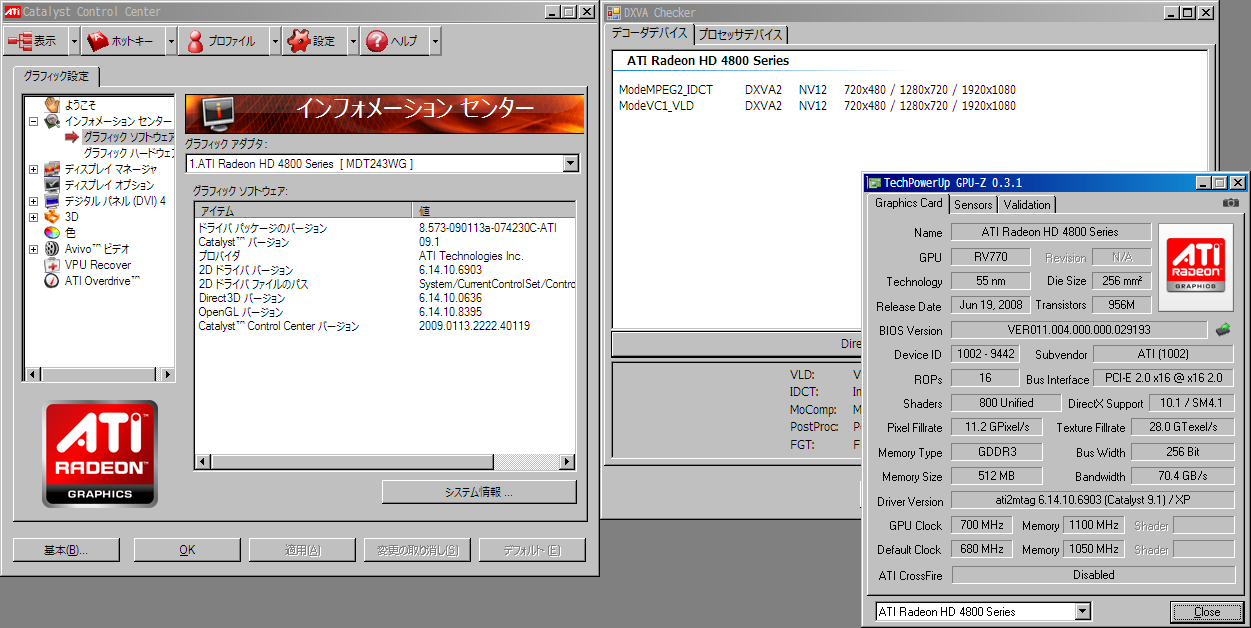Screen dimensions: 1251x628
Task: Expand arrow beside ヘルプ button
Action: [435, 41]
